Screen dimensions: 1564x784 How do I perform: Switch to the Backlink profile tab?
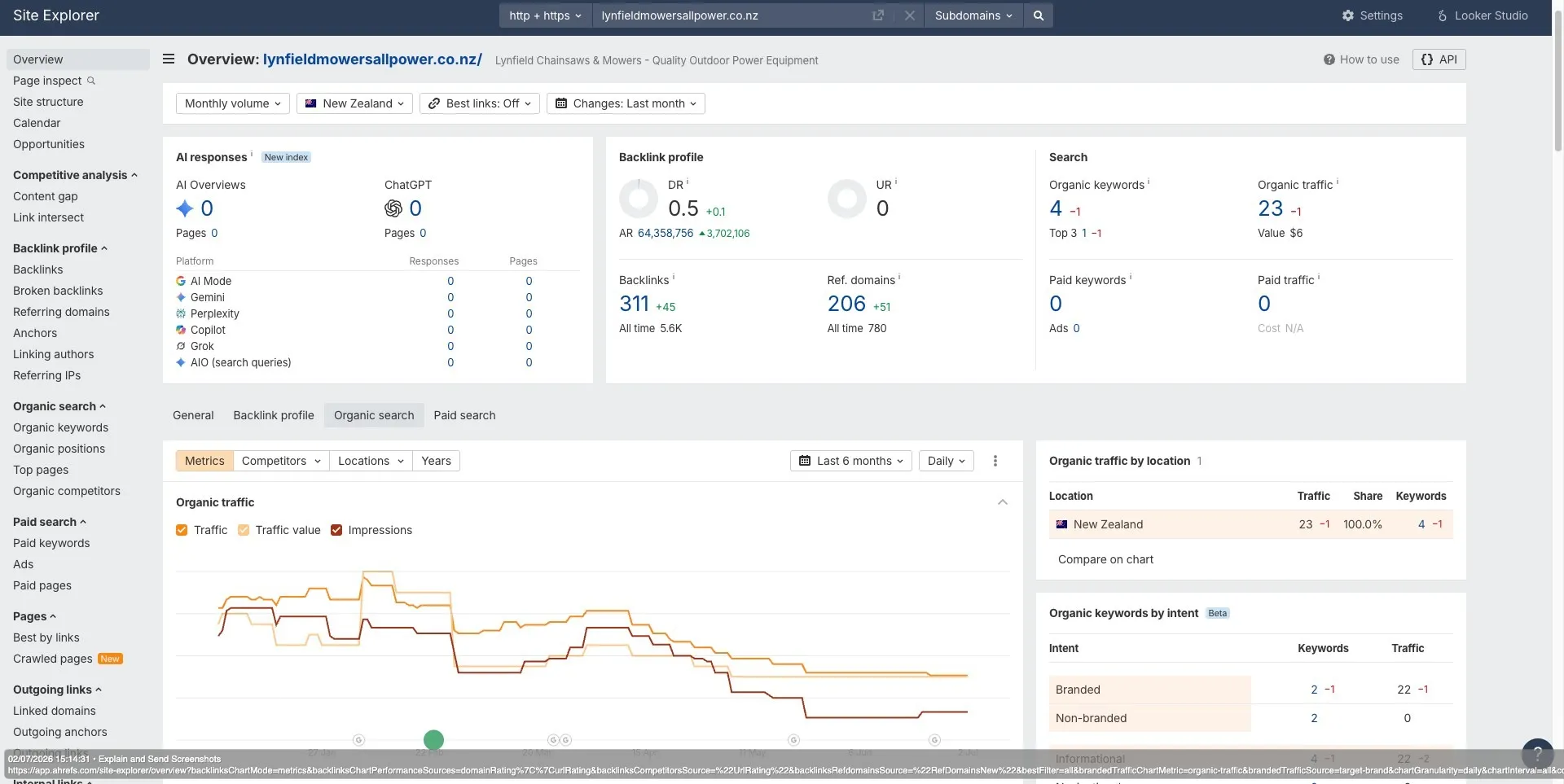click(274, 415)
